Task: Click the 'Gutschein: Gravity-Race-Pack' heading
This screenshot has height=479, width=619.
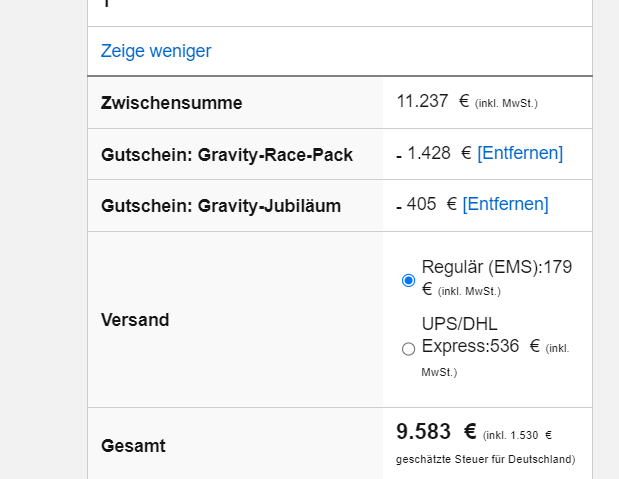Action: coord(227,155)
